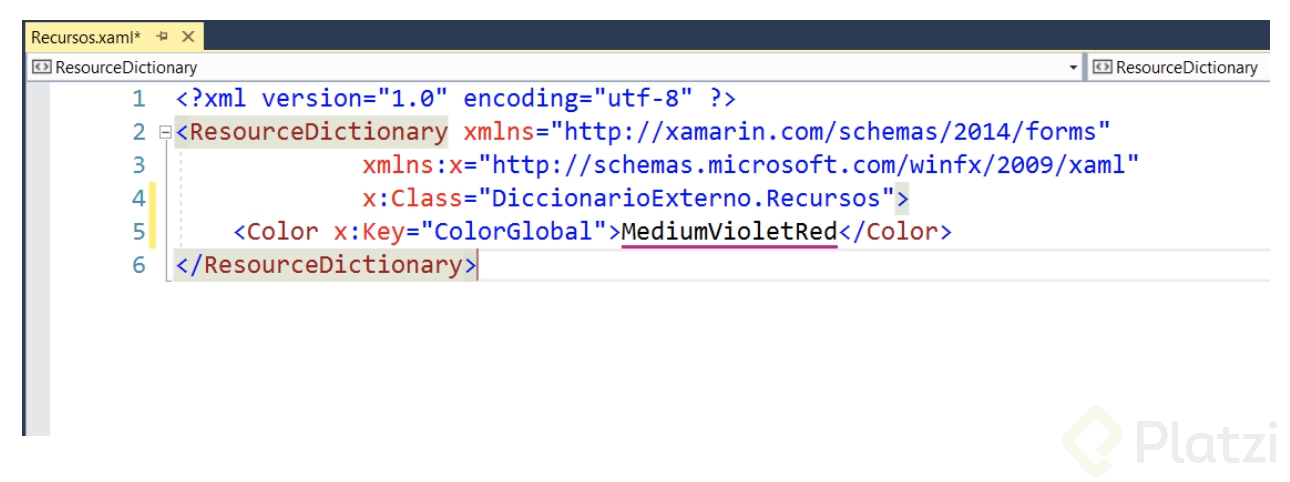
Task: Open the right ResourceDictionary member dropdown
Action: tap(1179, 67)
